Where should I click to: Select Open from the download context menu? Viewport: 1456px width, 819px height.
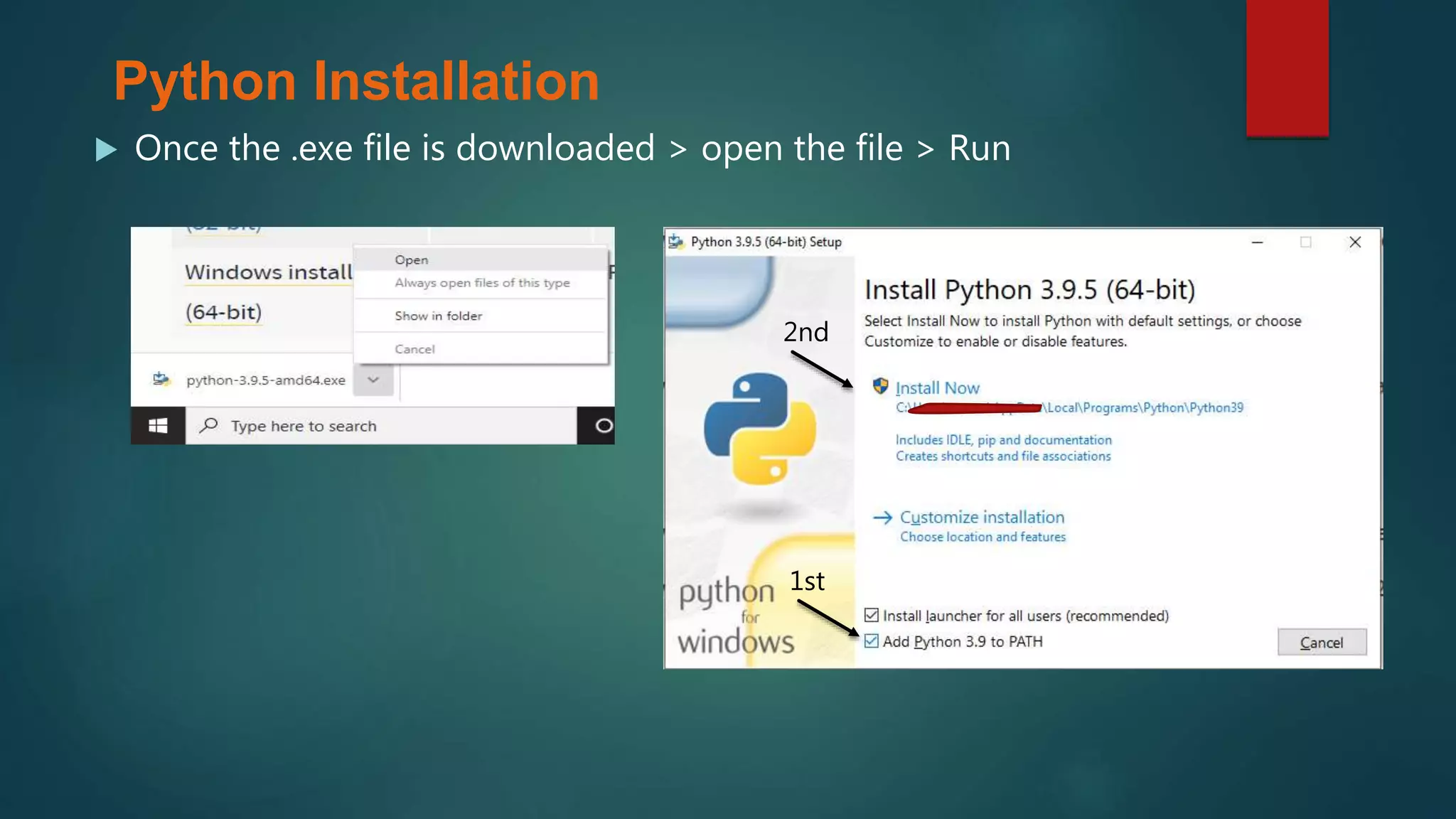[x=412, y=260]
